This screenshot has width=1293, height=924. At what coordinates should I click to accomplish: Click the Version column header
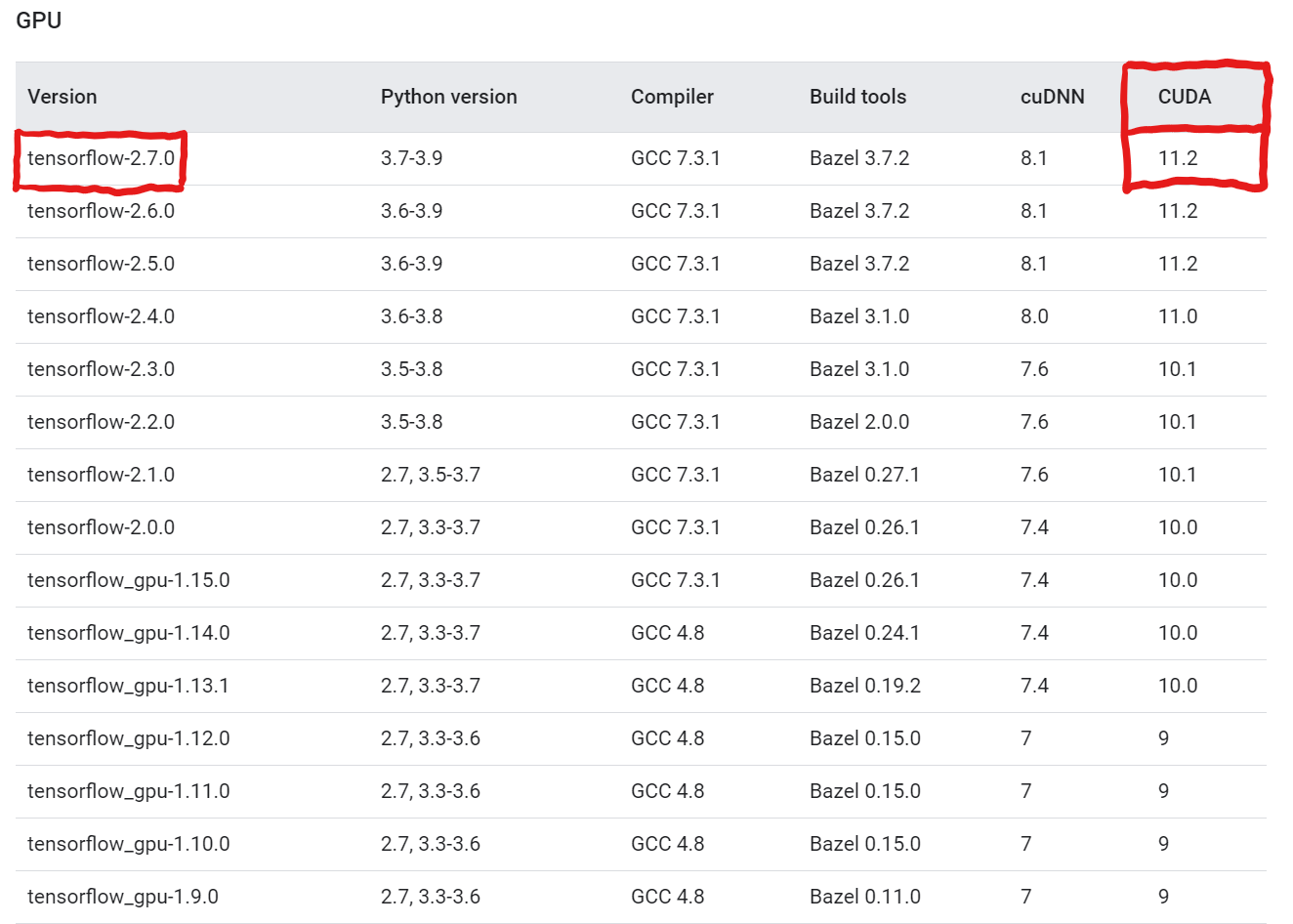[63, 97]
